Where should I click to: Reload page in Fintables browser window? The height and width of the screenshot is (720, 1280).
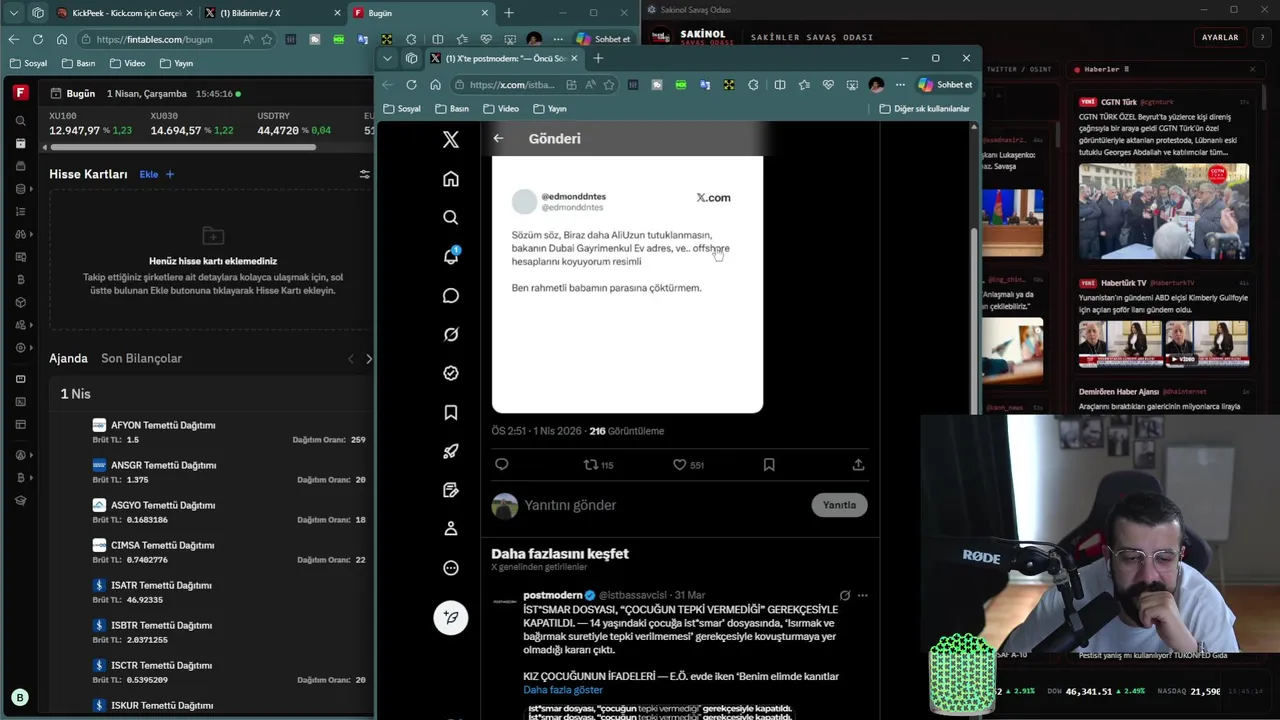38,39
